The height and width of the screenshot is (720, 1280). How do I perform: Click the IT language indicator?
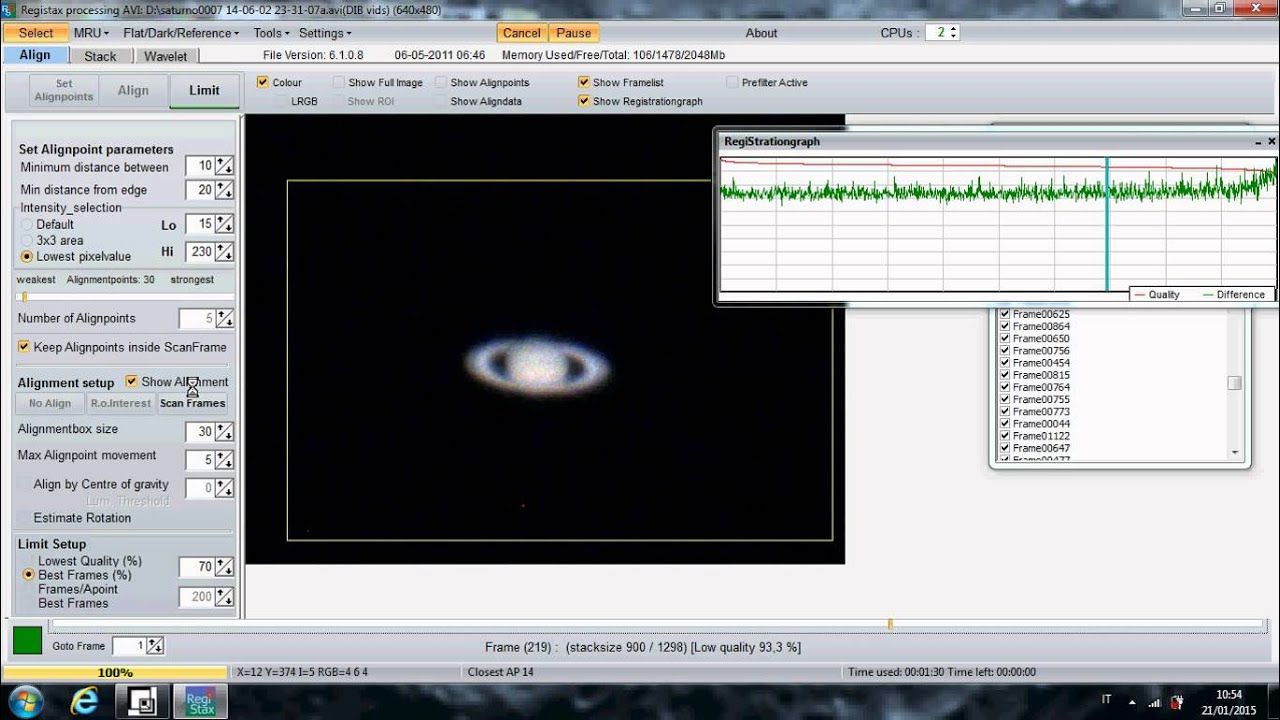[x=1106, y=700]
